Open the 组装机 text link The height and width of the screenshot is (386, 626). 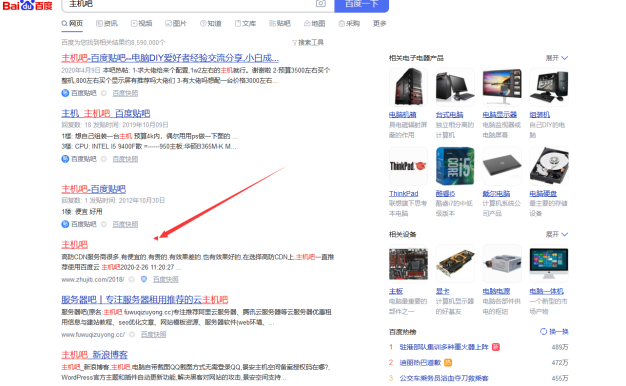[539, 115]
